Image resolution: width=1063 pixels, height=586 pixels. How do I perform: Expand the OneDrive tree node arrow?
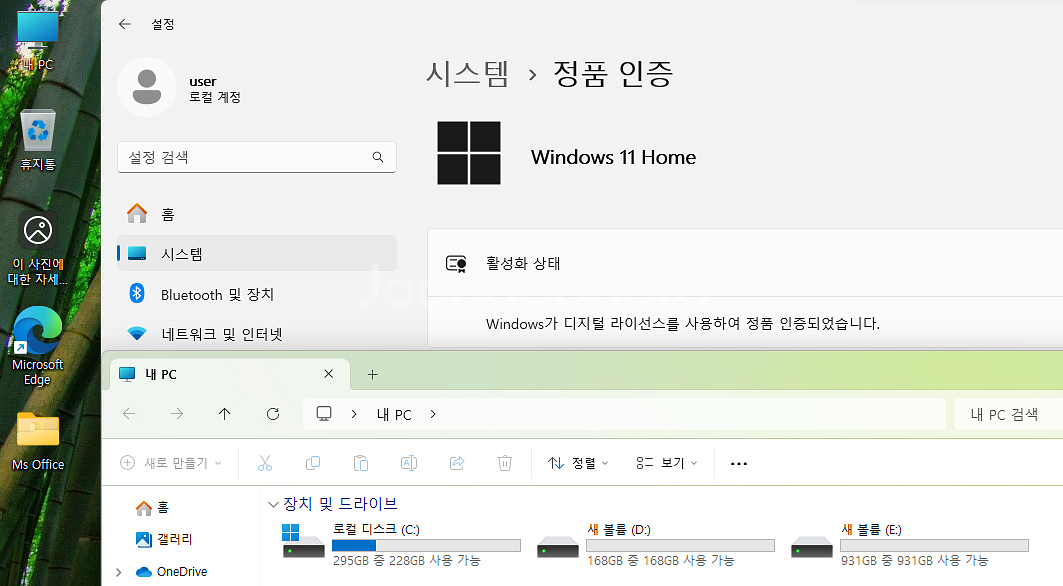pos(119,572)
